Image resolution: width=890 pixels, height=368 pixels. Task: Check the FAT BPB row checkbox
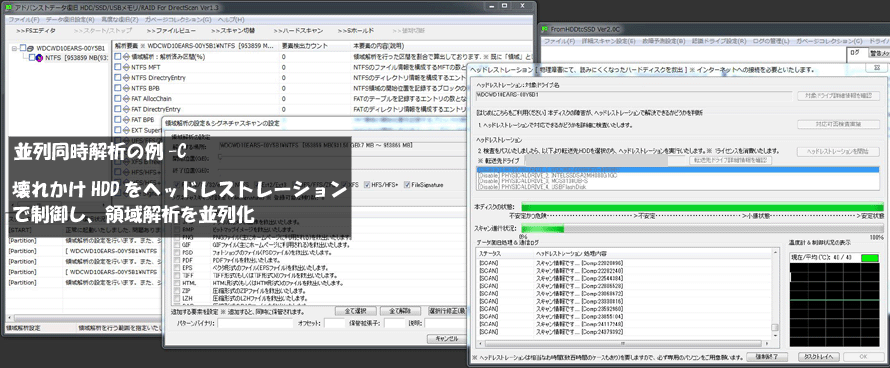(x=117, y=120)
